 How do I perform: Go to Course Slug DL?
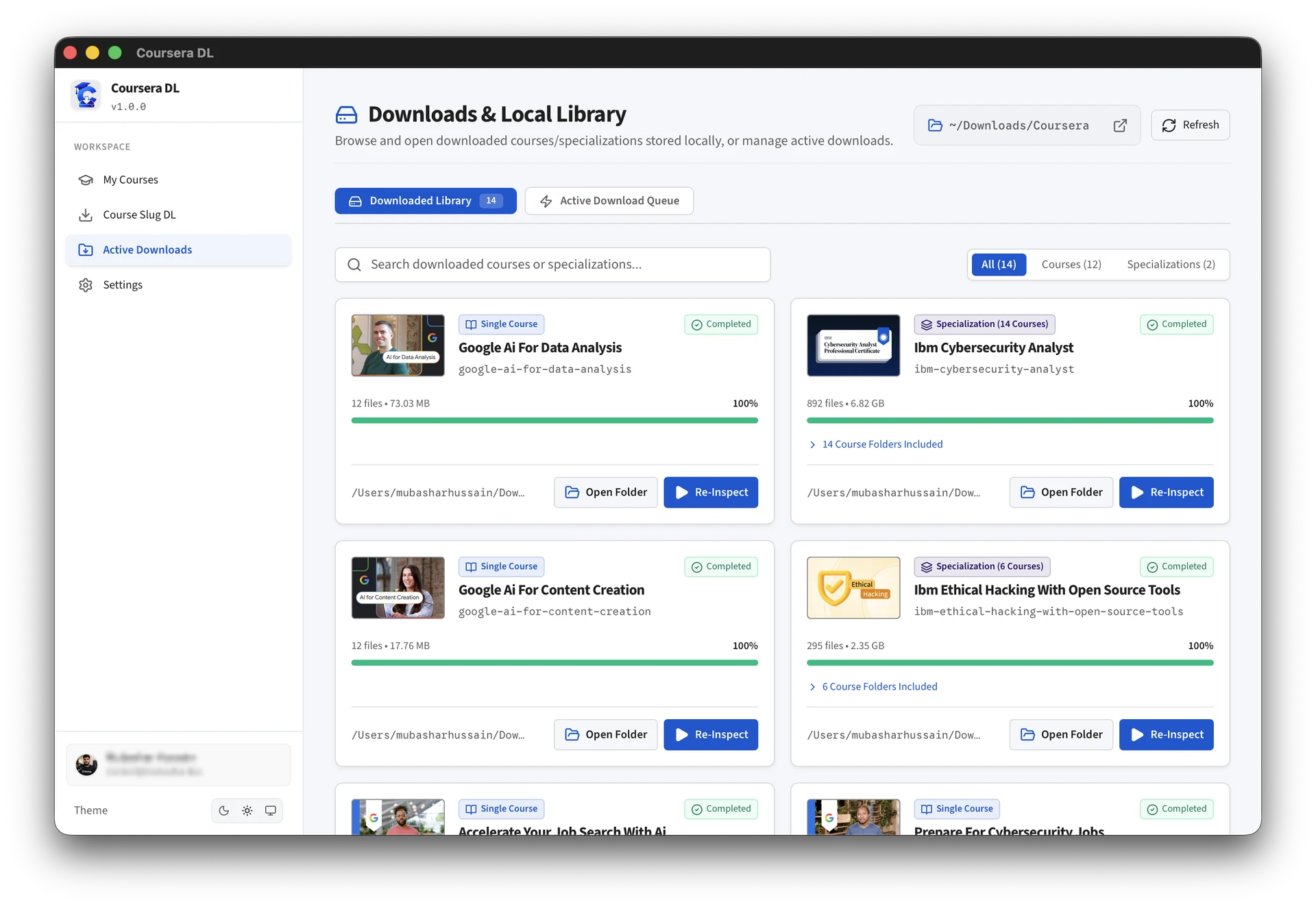179,215
